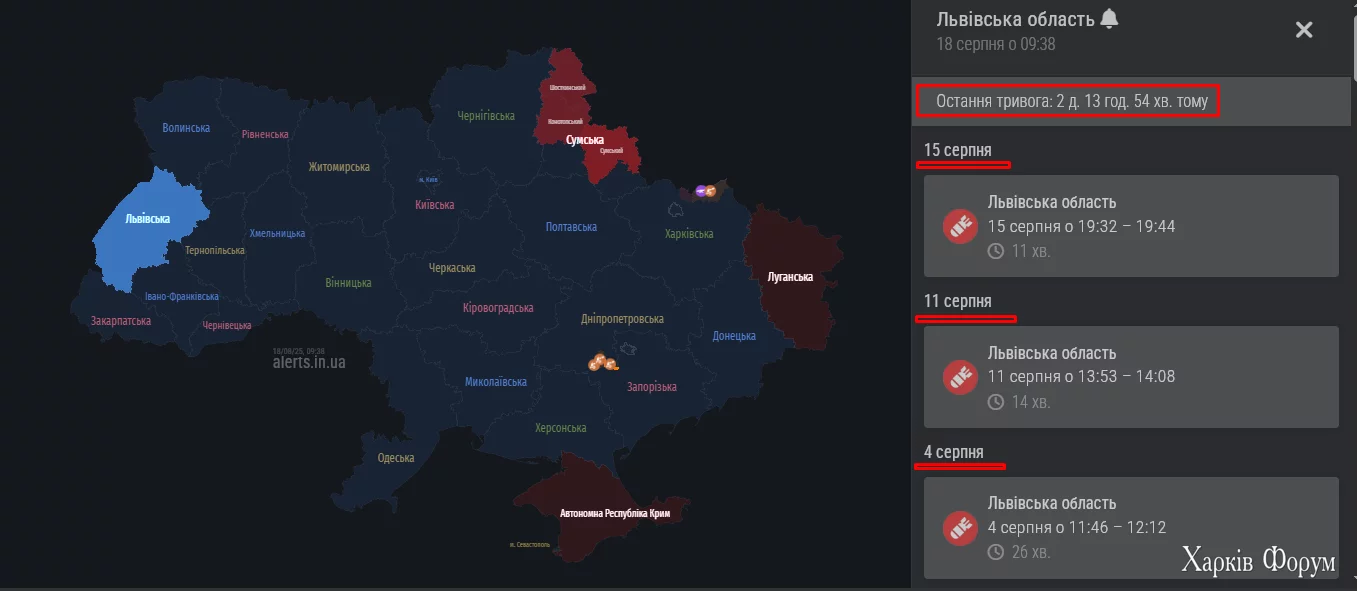Viewport: 1357px width, 591px height.
Task: Select Київська region label
Action: coord(434,205)
